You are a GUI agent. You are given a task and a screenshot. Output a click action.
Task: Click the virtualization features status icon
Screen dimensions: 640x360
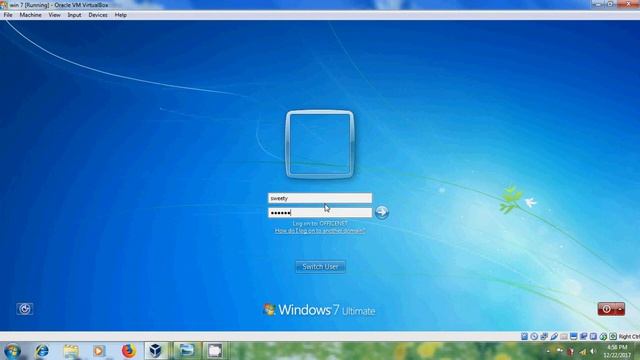click(x=593, y=336)
